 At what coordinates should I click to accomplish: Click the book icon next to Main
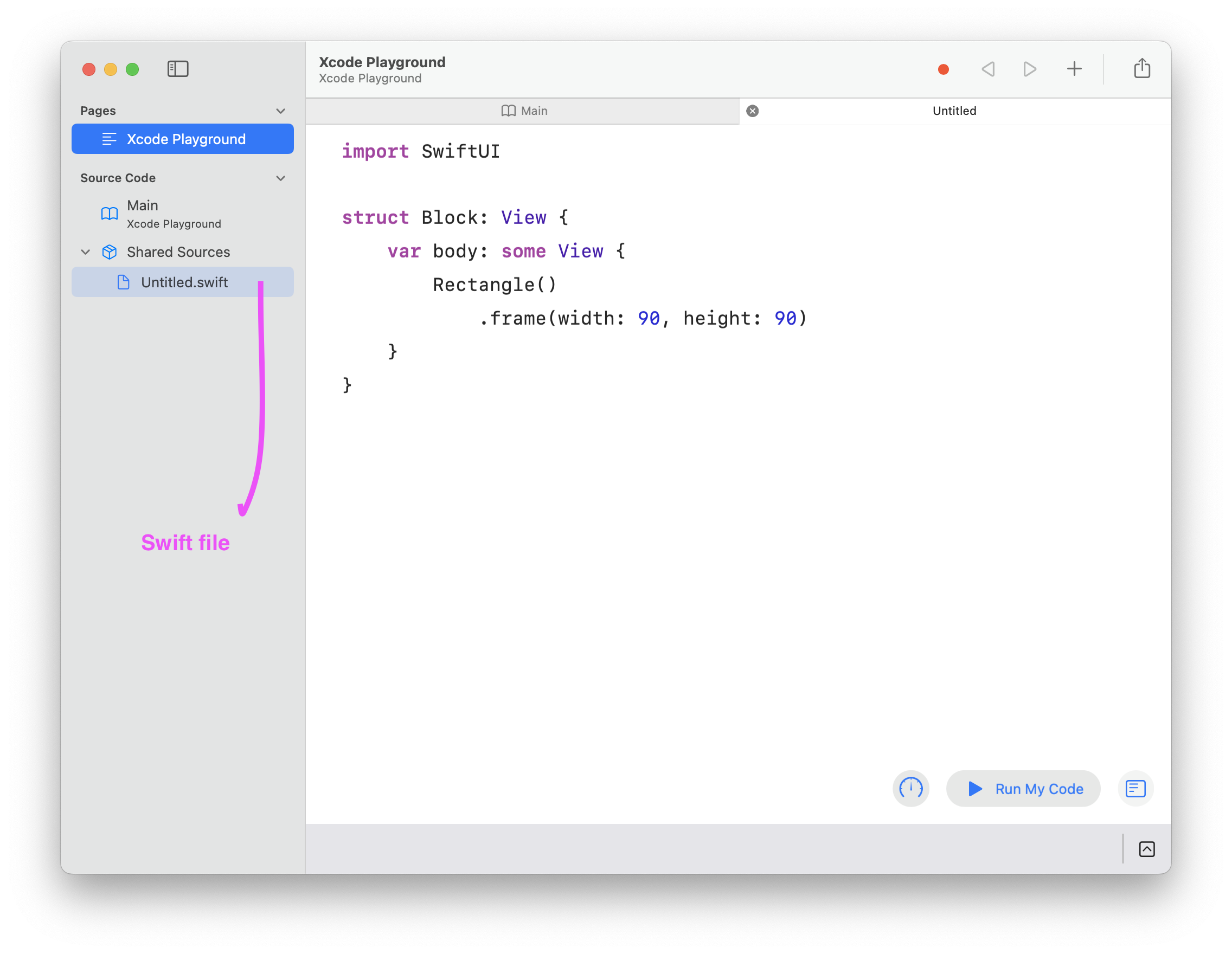click(x=109, y=214)
